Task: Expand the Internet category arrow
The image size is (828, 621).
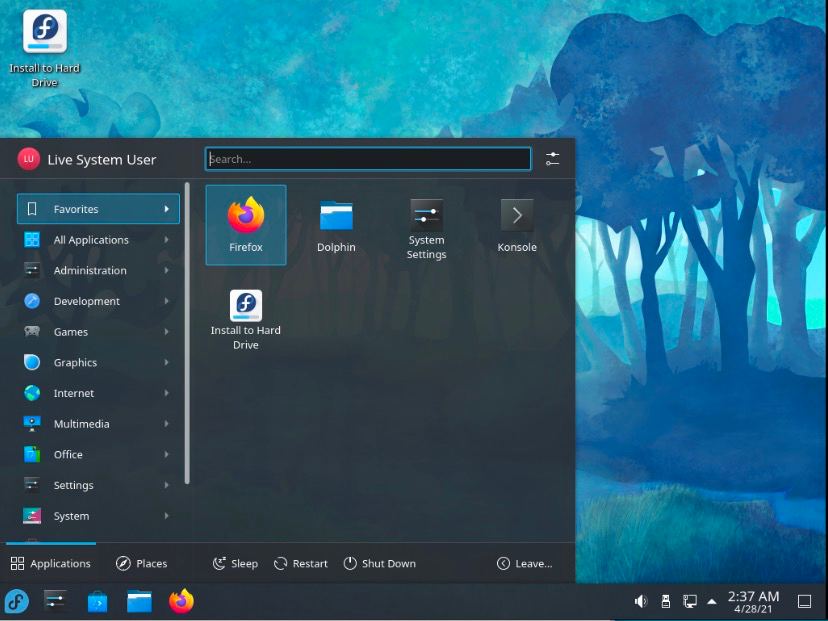Action: tap(166, 393)
